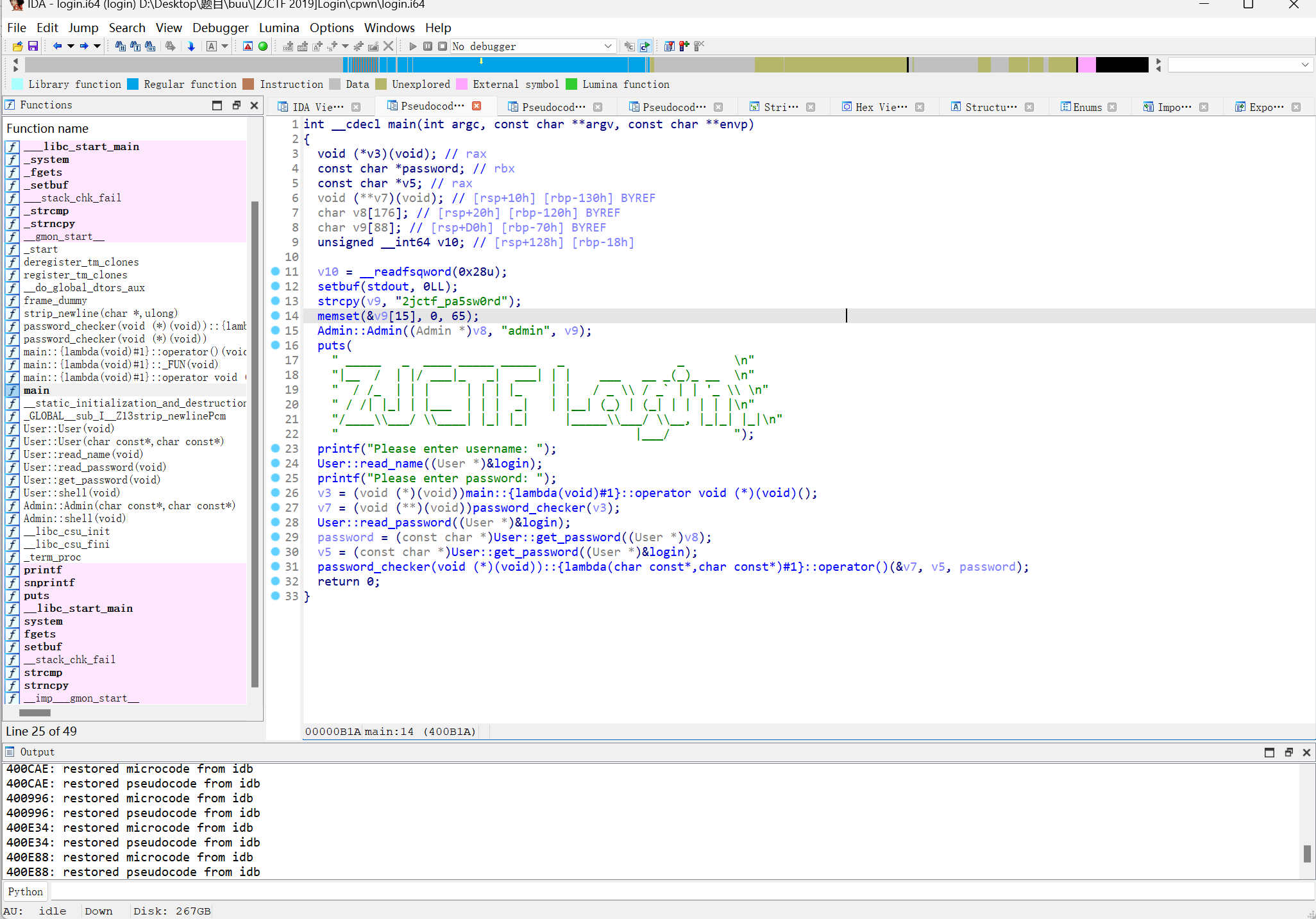Open the Debugger menu
This screenshot has height=919, width=1316.
pyautogui.click(x=221, y=28)
